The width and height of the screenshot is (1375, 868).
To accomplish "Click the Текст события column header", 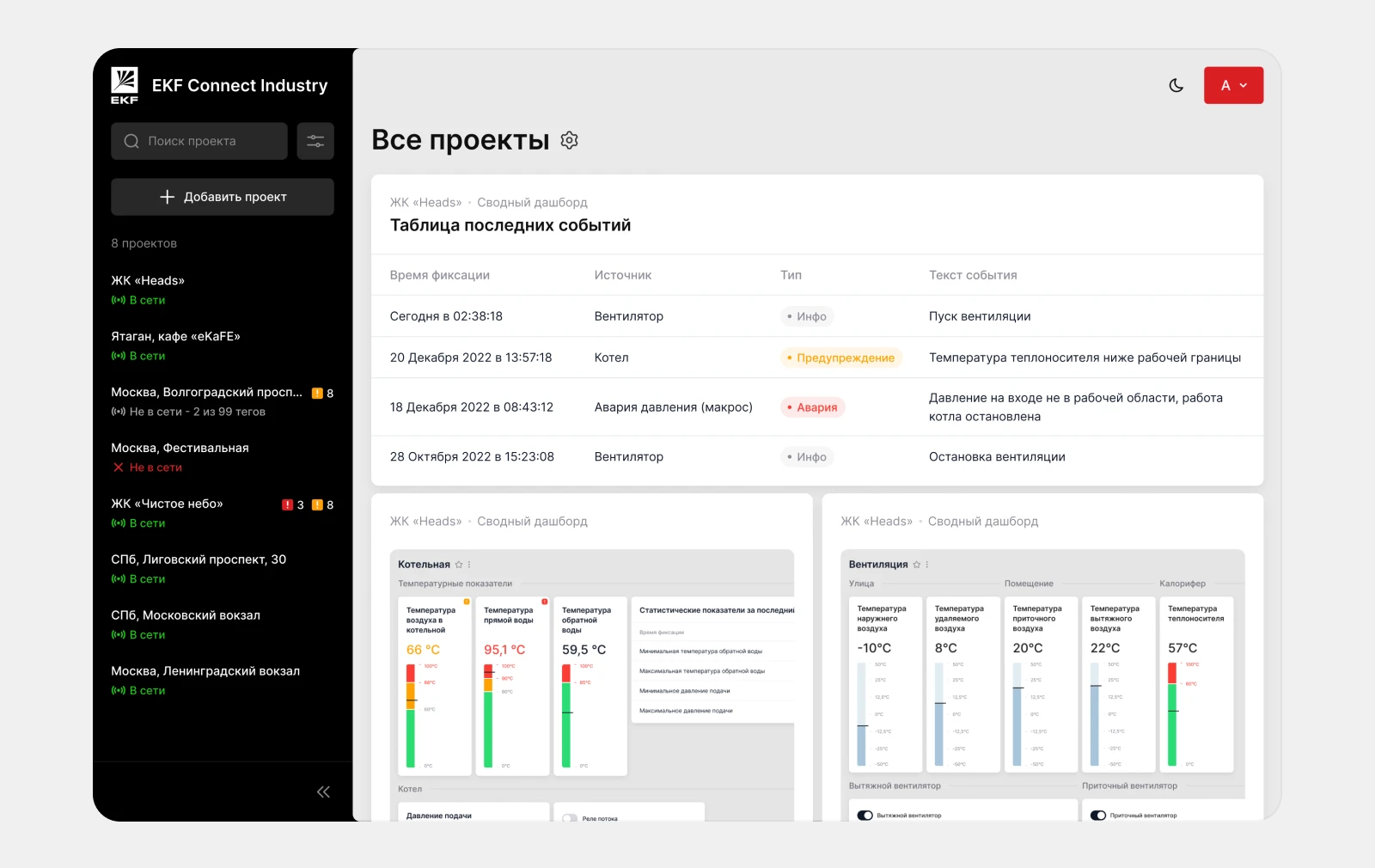I will 973,275.
